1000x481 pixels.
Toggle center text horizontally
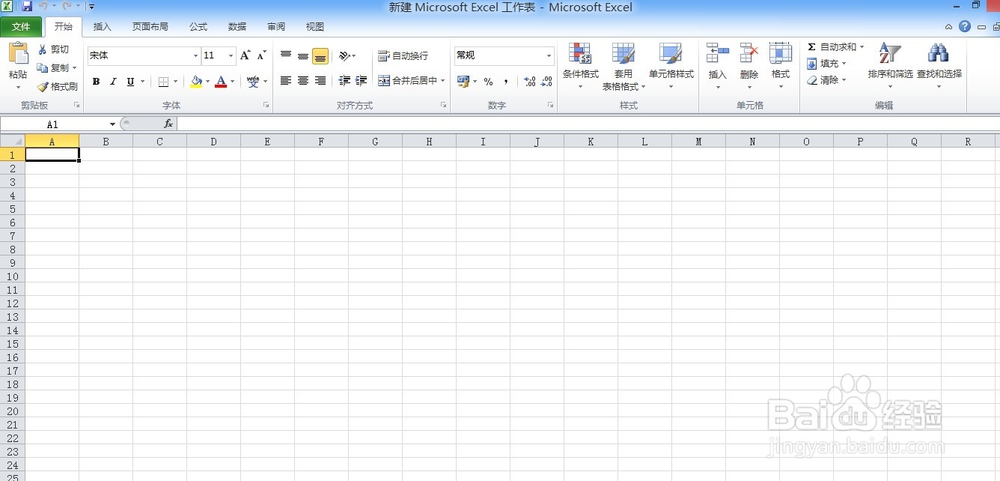click(303, 80)
